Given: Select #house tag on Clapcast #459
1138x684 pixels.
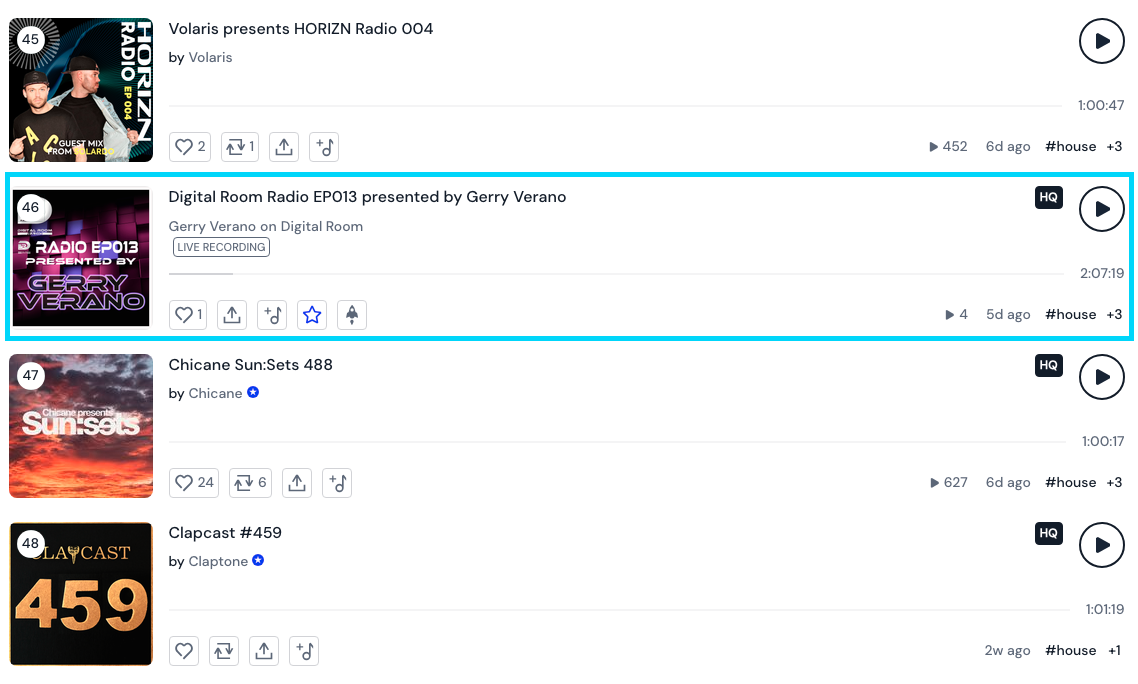Looking at the screenshot, I should coord(1071,651).
